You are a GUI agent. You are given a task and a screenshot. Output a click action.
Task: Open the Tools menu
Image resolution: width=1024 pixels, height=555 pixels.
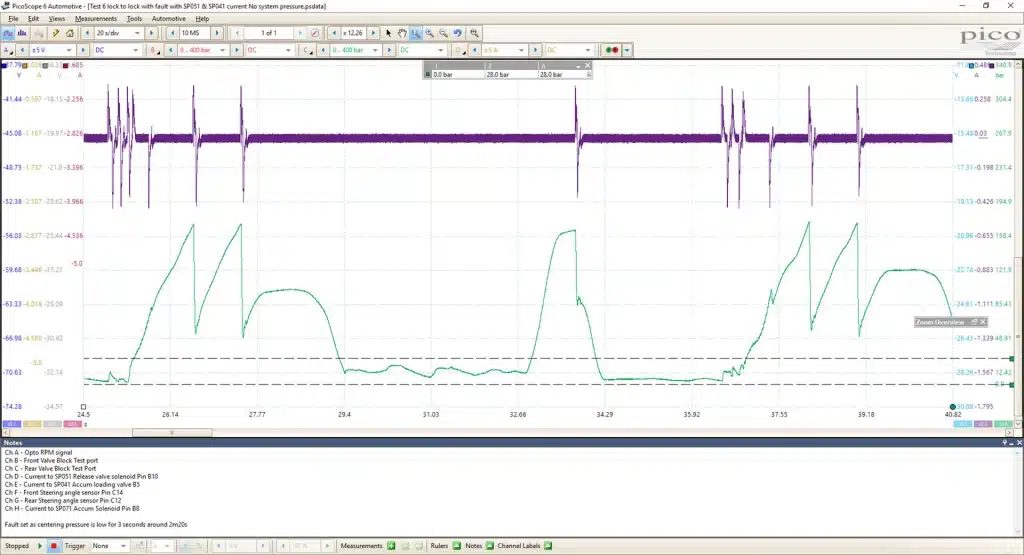134,19
